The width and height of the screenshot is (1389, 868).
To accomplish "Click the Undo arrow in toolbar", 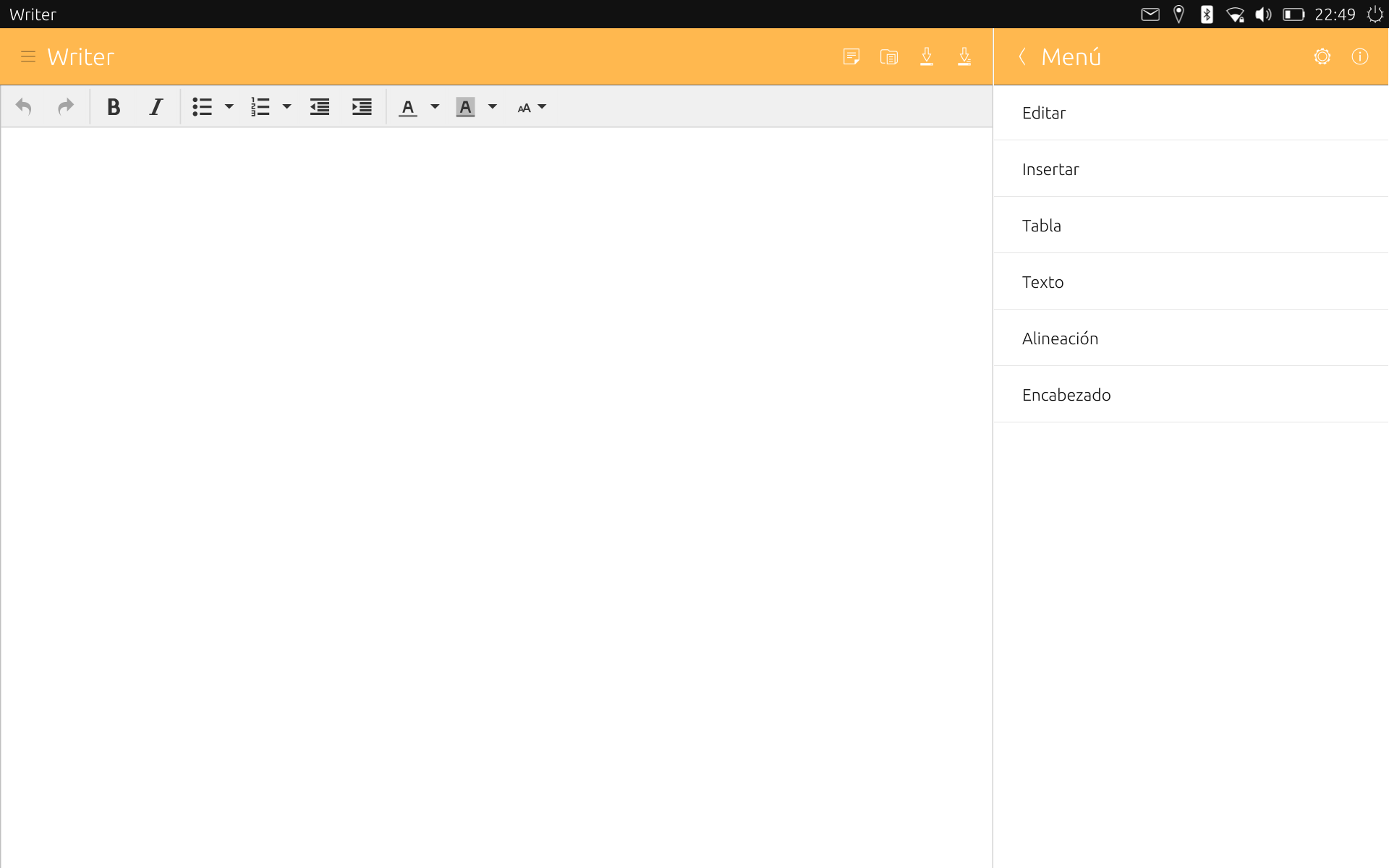I will [x=23, y=107].
